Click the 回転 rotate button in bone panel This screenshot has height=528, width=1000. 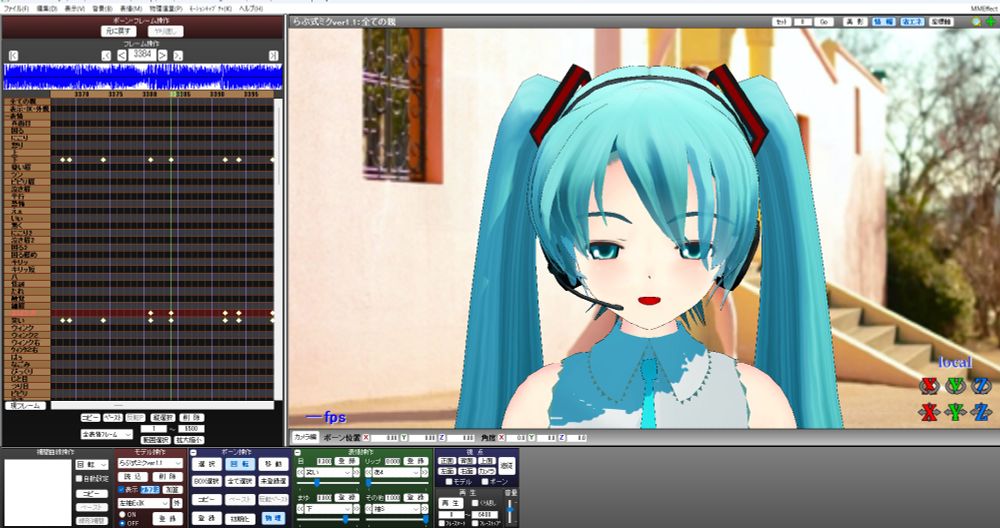point(240,464)
